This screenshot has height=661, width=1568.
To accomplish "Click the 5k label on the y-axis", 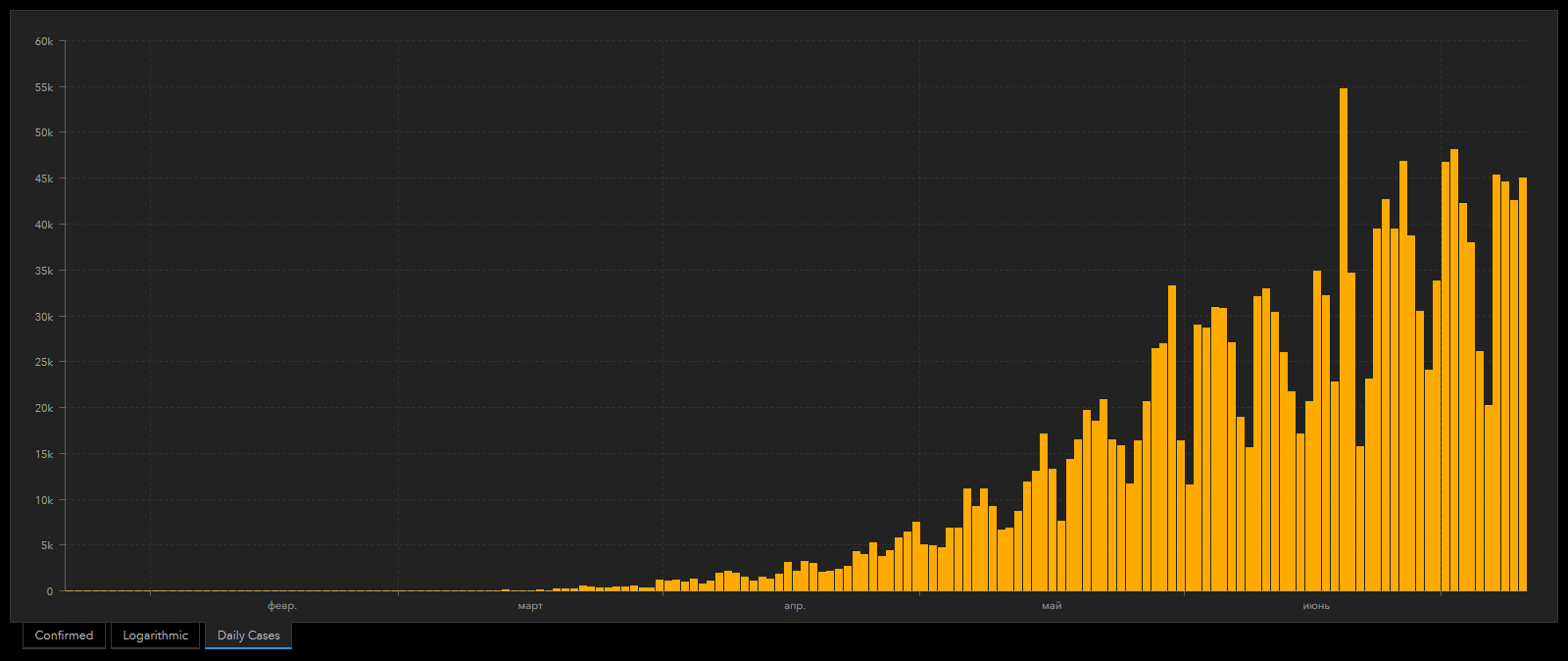I will point(47,545).
